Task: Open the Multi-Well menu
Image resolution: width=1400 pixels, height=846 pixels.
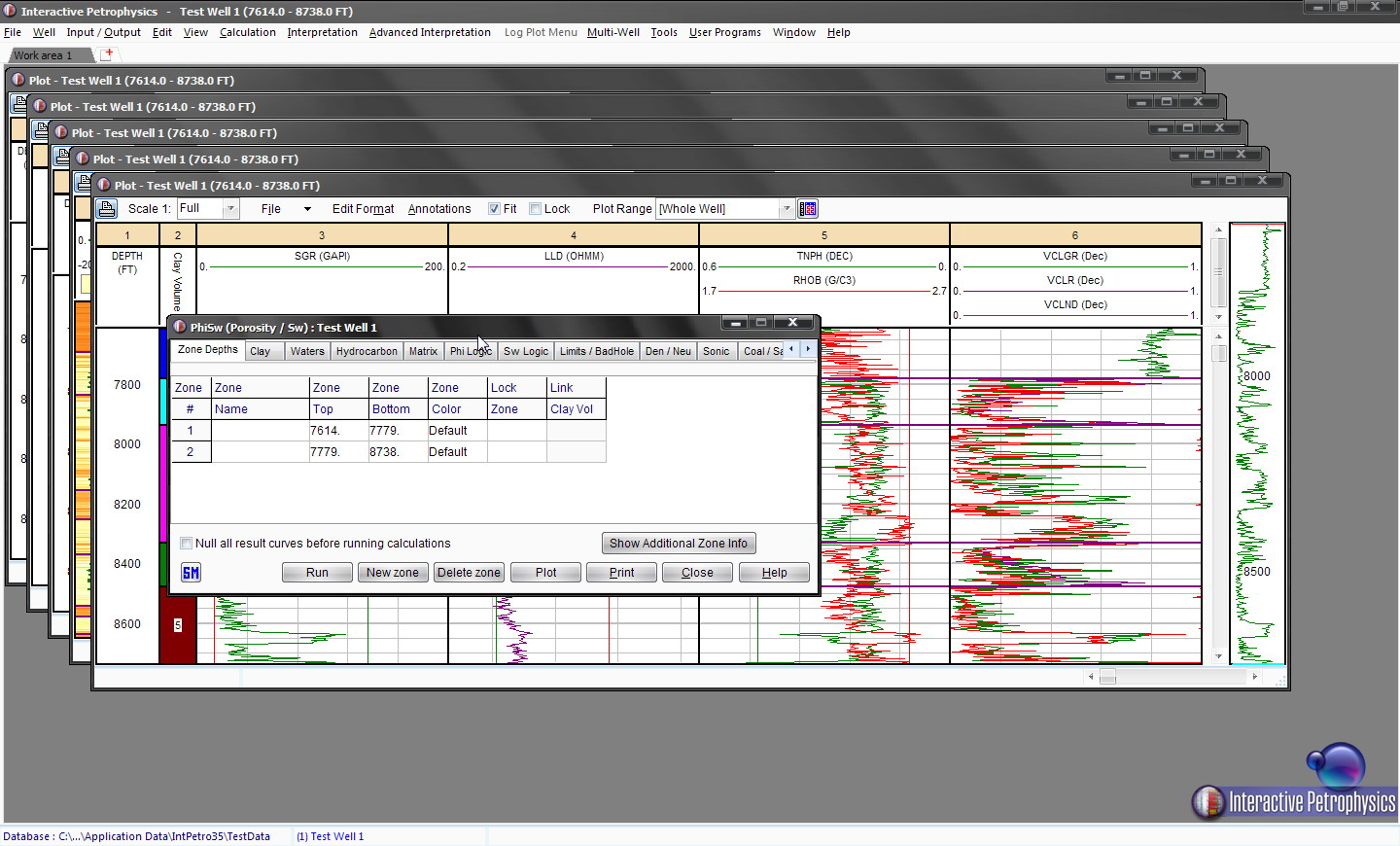Action: (613, 32)
